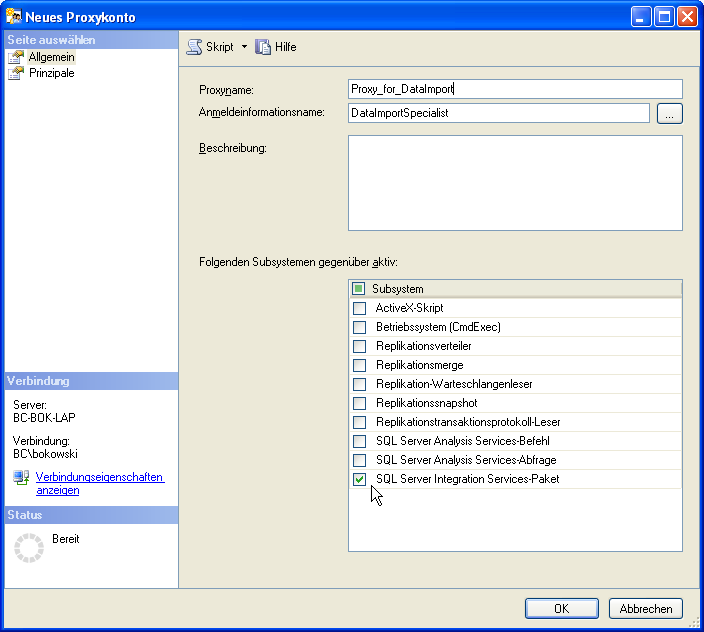Confirm with the OK button
Image resolution: width=704 pixels, height=632 pixels.
(x=562, y=609)
